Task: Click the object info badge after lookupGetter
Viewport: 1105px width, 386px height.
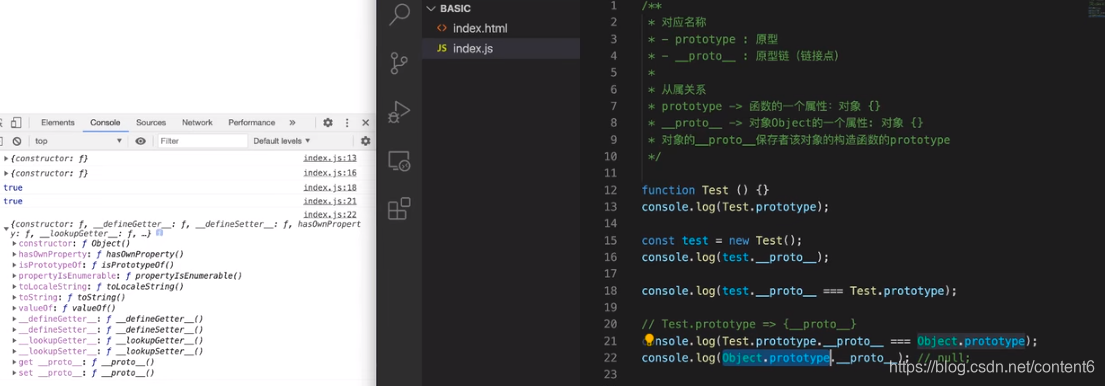Action: coord(159,232)
